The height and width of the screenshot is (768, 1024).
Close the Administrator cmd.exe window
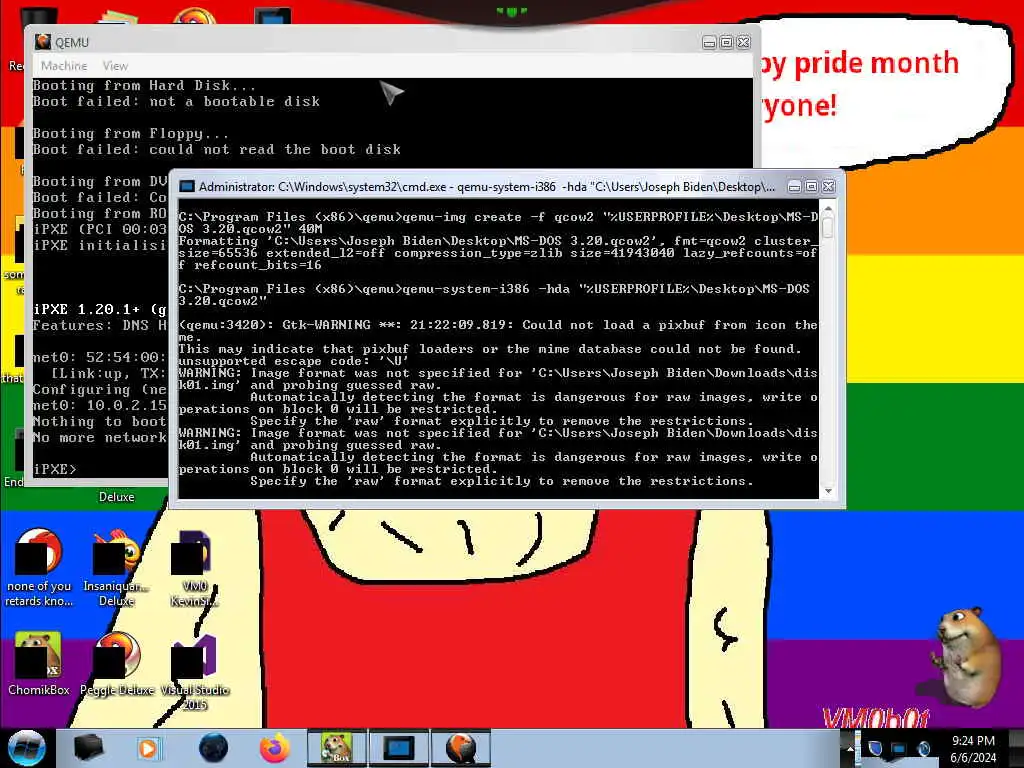(x=828, y=187)
